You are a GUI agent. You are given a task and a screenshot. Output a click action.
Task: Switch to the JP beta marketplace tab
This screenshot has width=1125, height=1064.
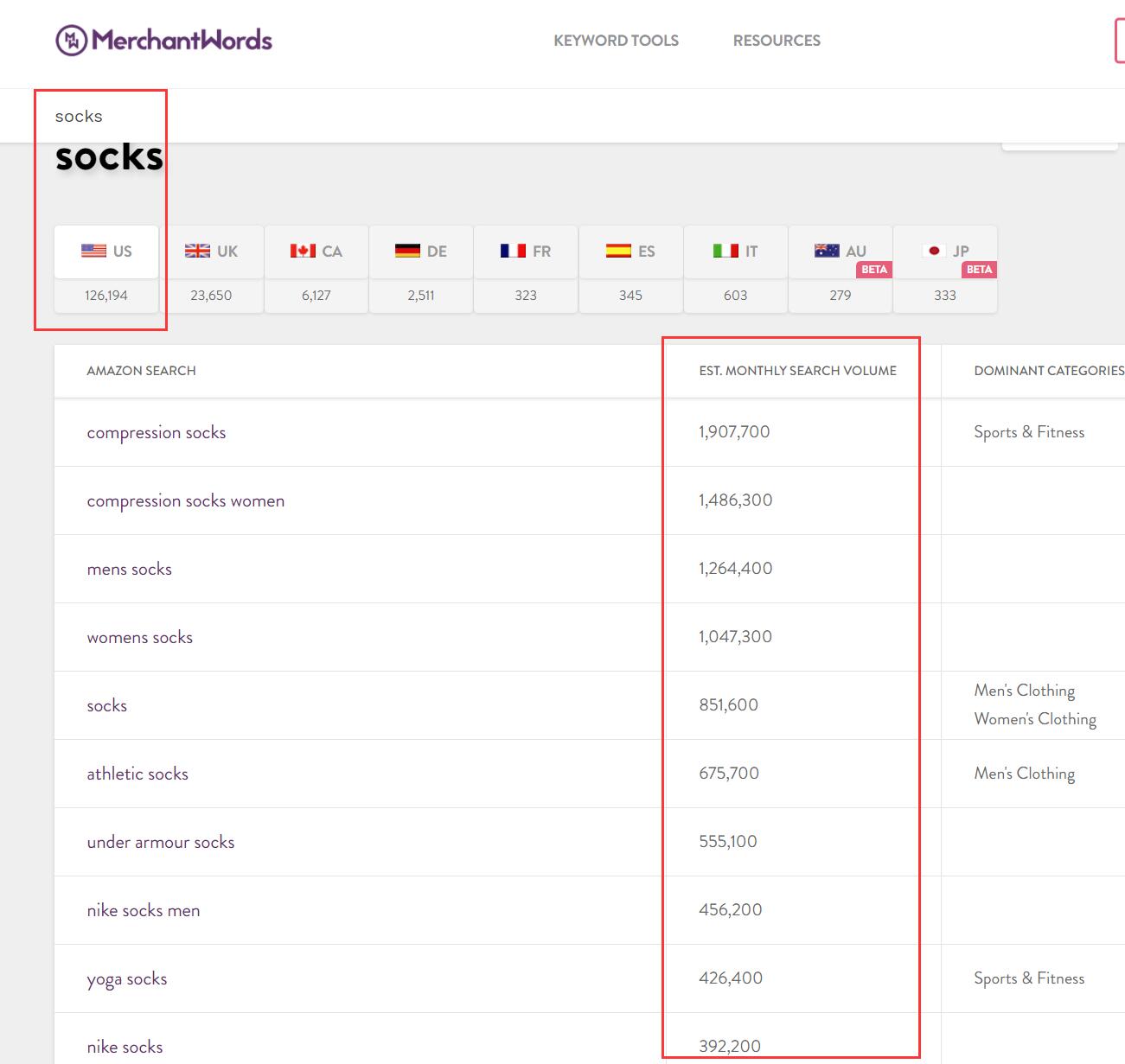tap(945, 252)
